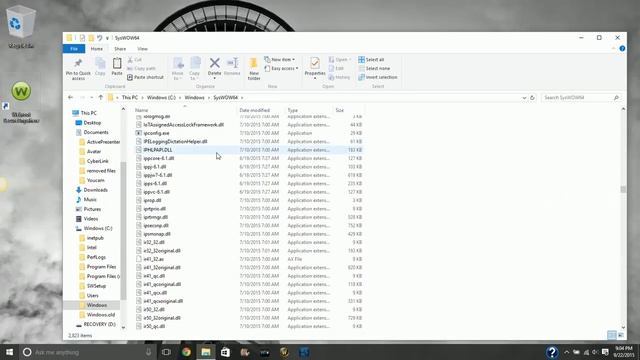Select the ipconfig.exe file
The height and width of the screenshot is (360, 640).
156,133
